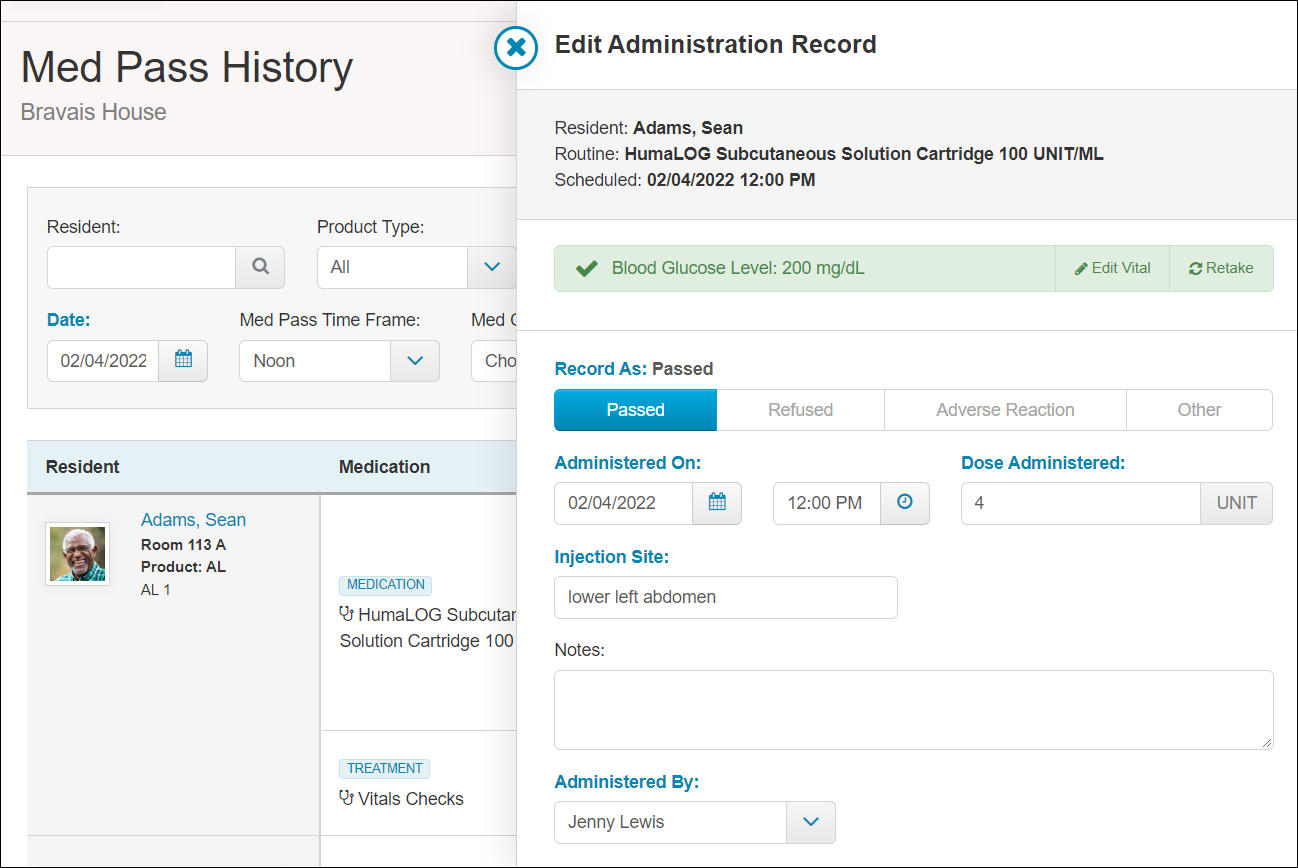Click the search magnifier in the Resident filter
Image resolution: width=1298 pixels, height=868 pixels.
tap(260, 267)
